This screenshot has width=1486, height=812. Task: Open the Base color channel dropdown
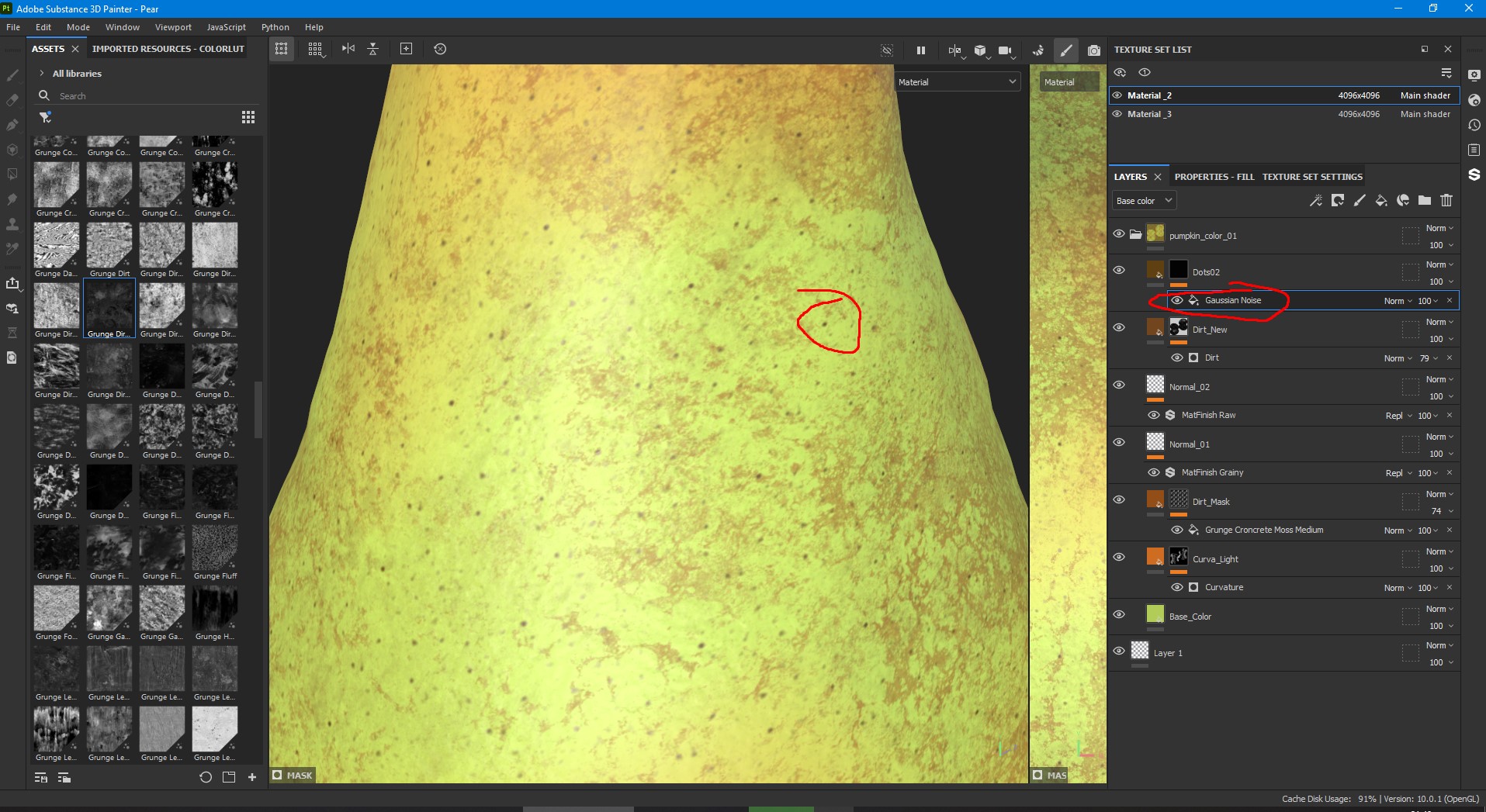point(1144,201)
